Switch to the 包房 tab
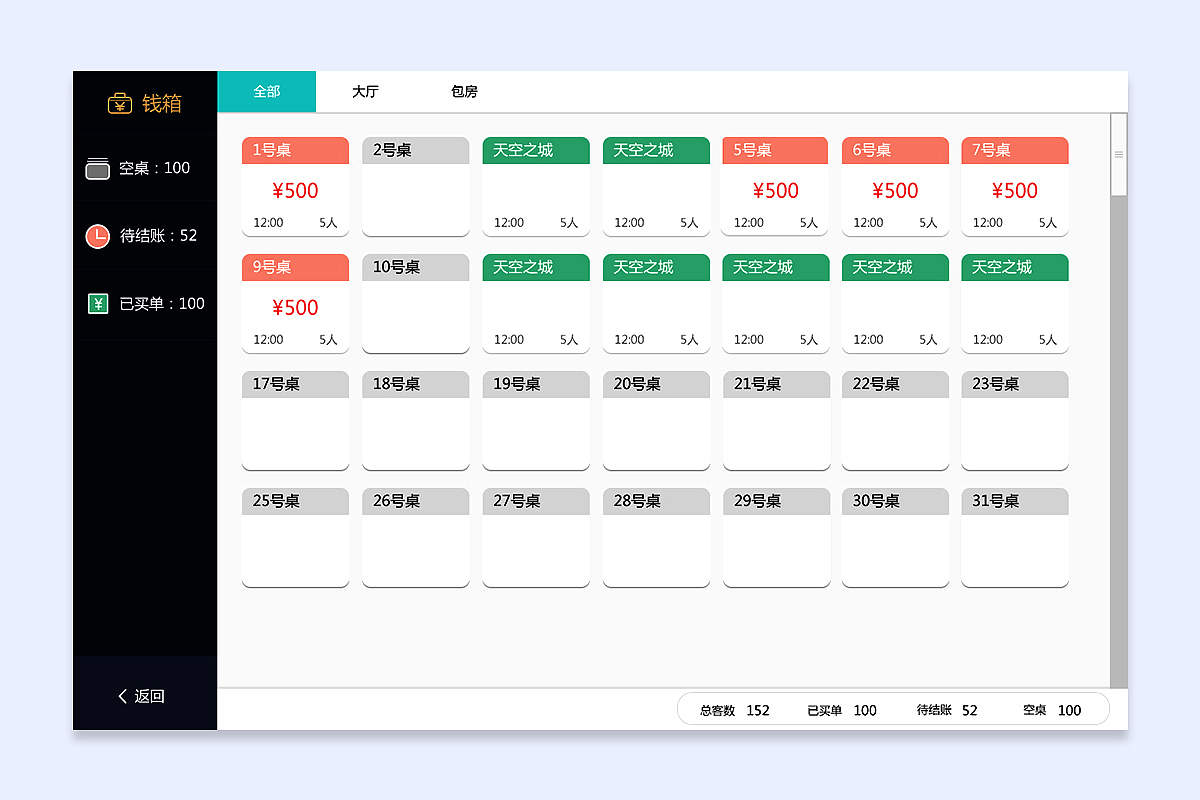 click(465, 91)
